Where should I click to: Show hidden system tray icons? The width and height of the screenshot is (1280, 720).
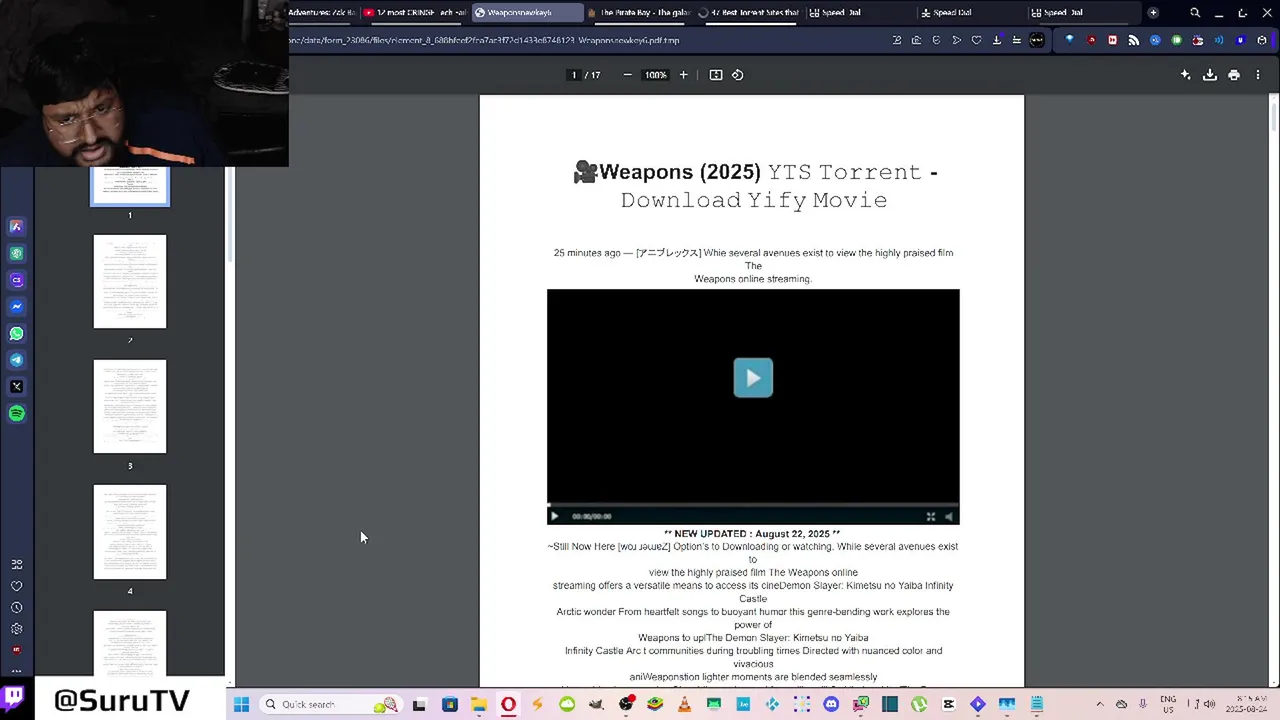click(x=1100, y=705)
